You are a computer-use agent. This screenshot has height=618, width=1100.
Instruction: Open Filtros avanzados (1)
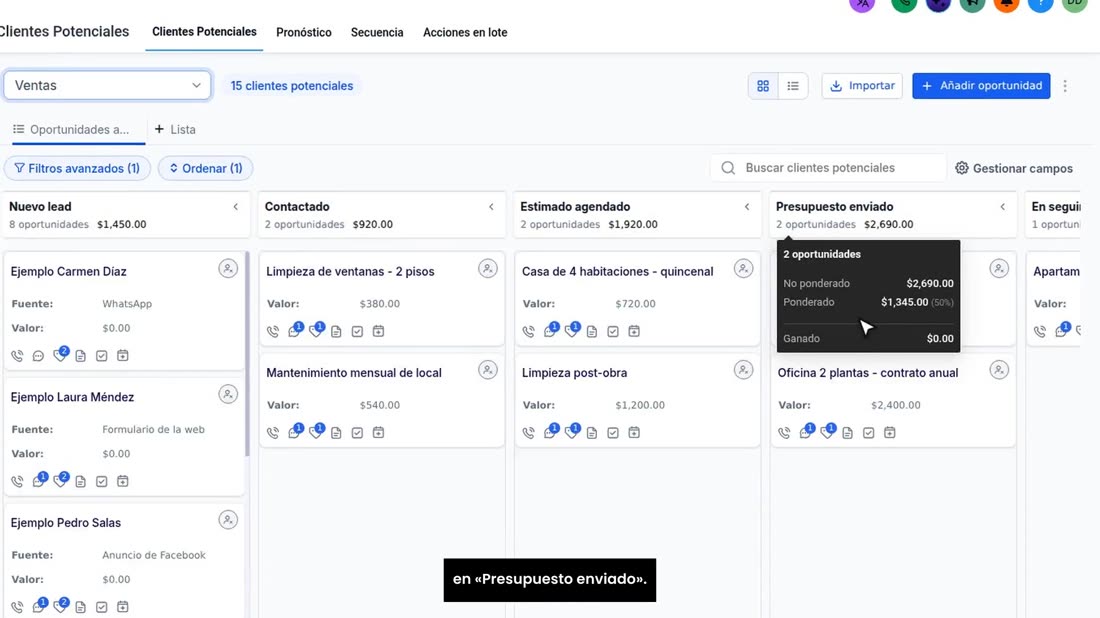(x=76, y=168)
